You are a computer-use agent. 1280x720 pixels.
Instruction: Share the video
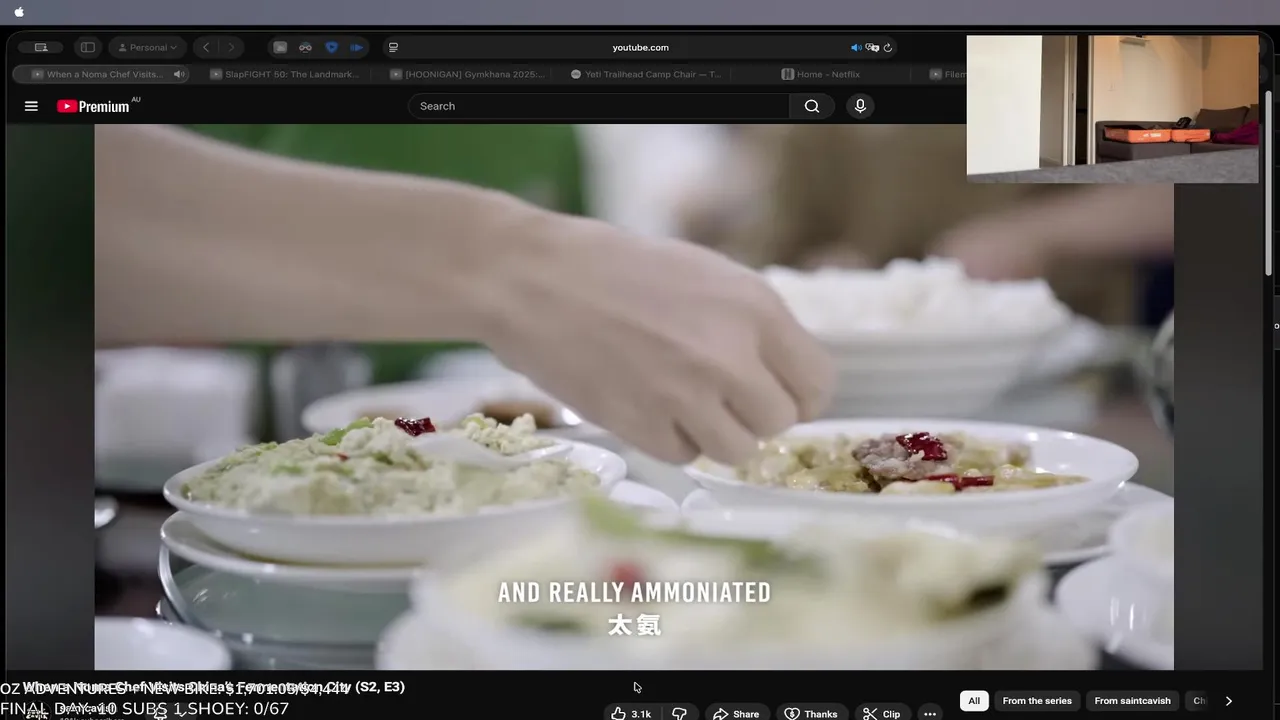735,713
